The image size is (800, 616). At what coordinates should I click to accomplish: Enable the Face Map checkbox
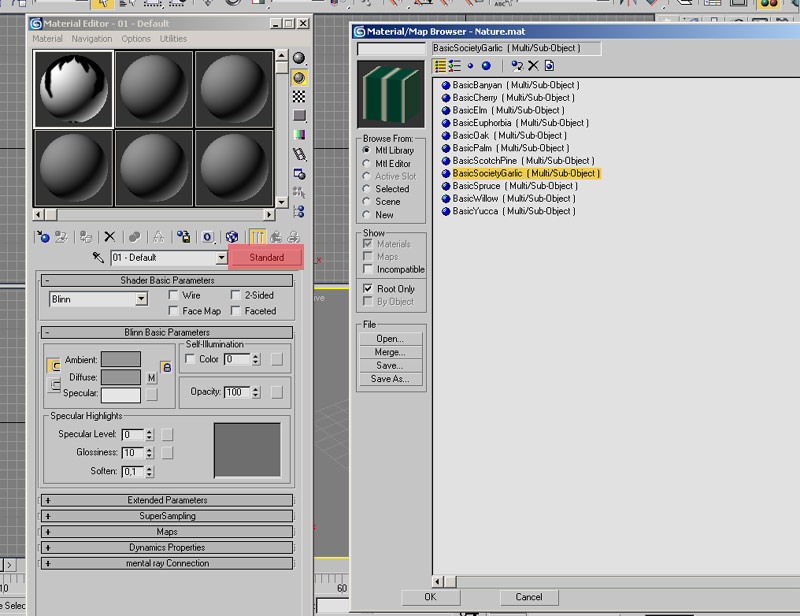coord(173,311)
